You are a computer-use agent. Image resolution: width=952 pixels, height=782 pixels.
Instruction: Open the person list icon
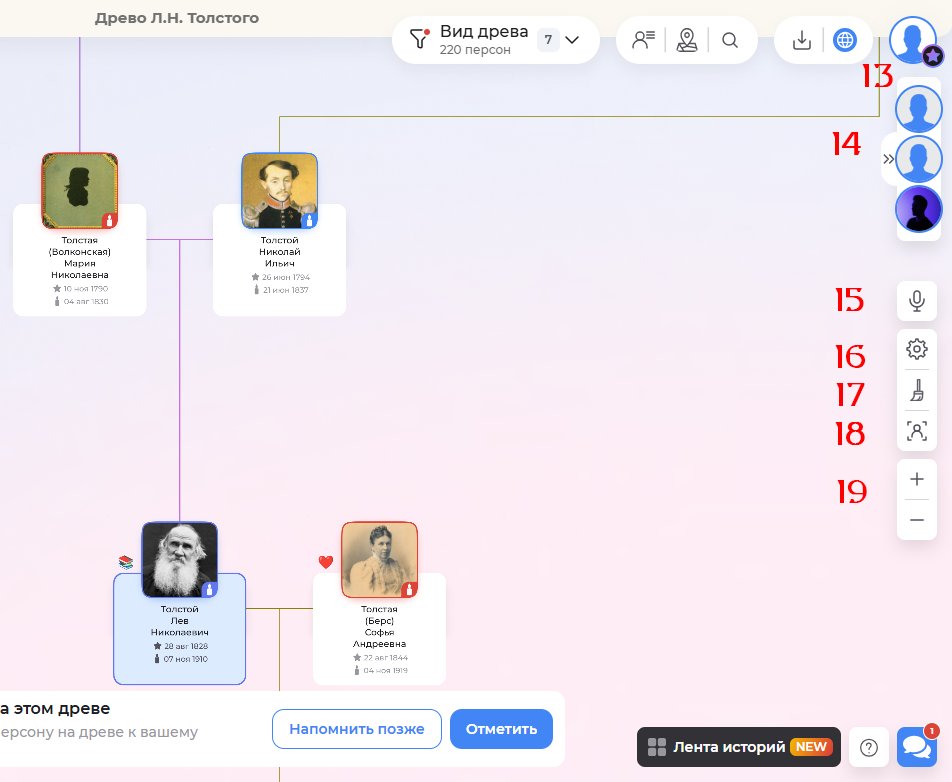(x=642, y=40)
